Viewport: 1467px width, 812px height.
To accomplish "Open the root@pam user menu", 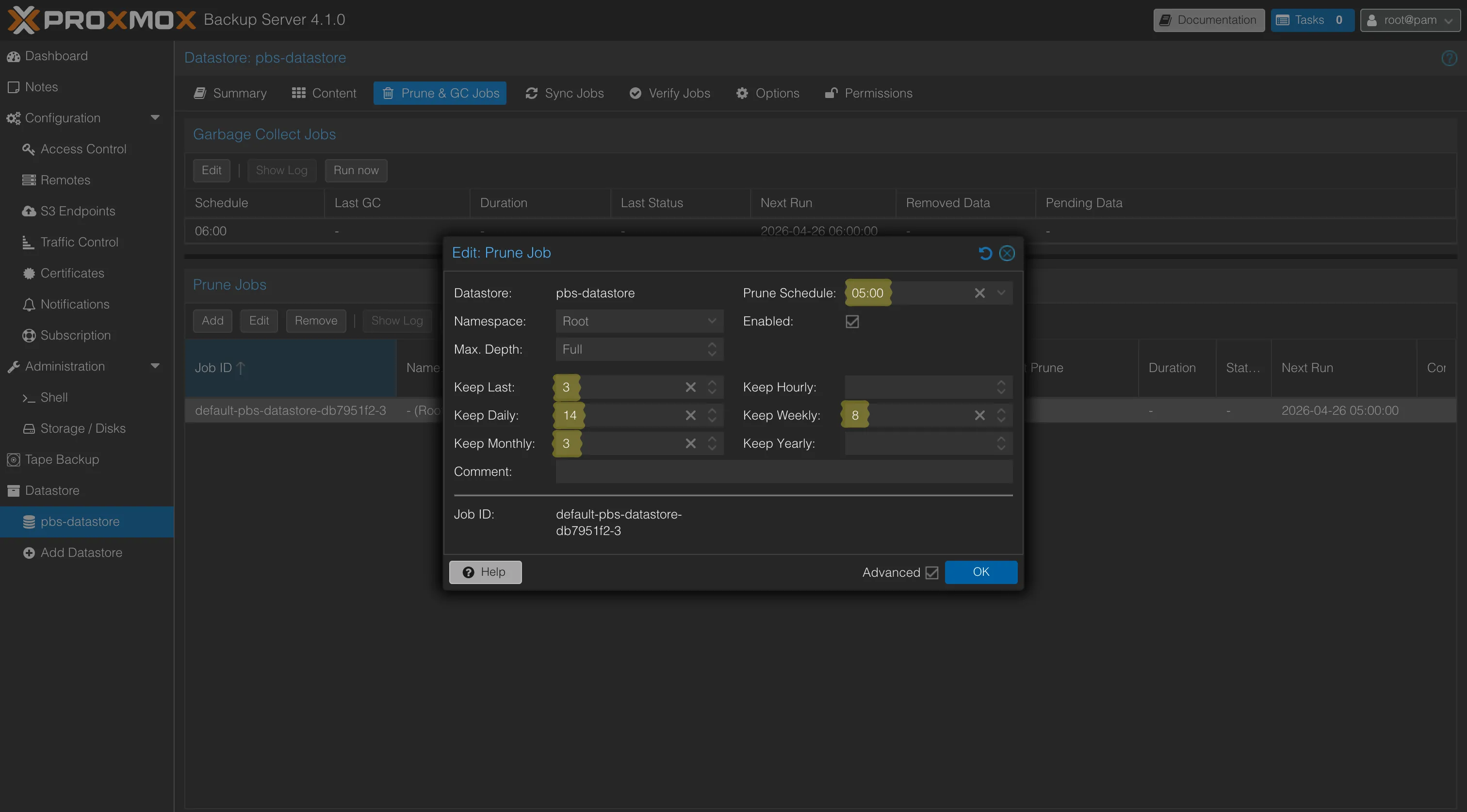I will pyautogui.click(x=1410, y=20).
